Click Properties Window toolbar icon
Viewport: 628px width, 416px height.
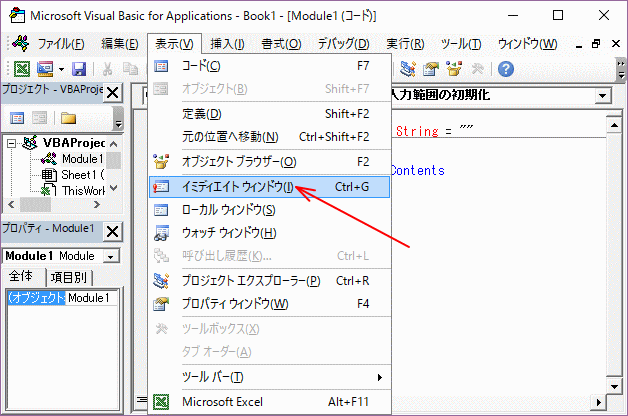point(431,69)
